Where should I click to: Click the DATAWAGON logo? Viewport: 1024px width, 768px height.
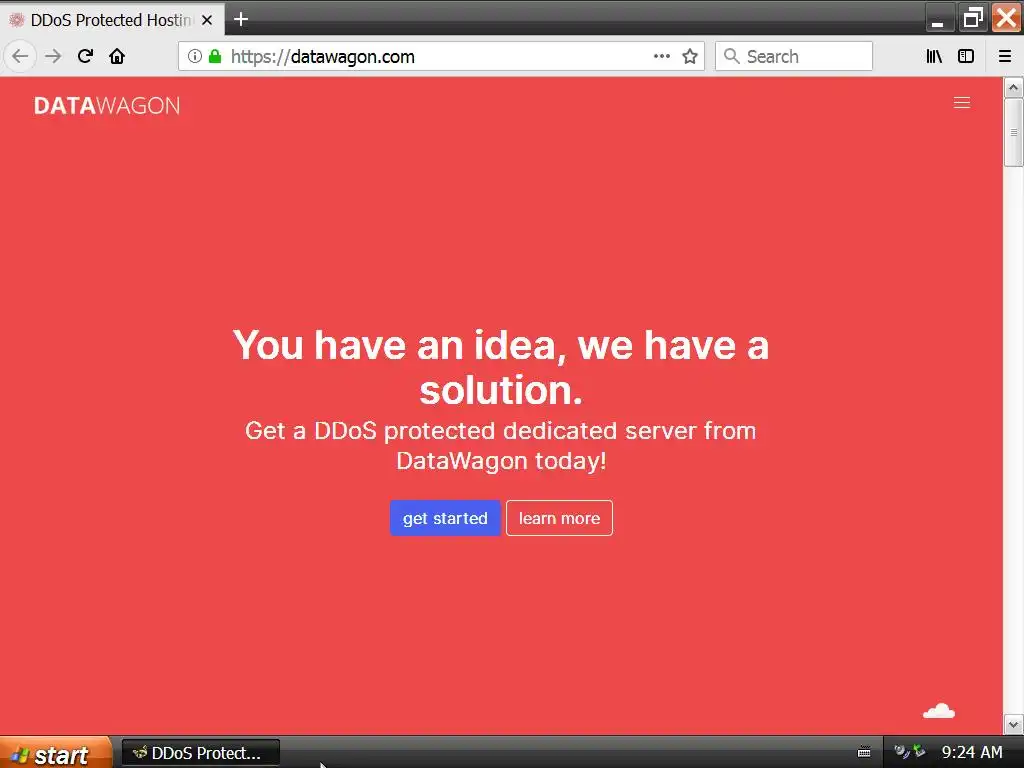tap(106, 106)
